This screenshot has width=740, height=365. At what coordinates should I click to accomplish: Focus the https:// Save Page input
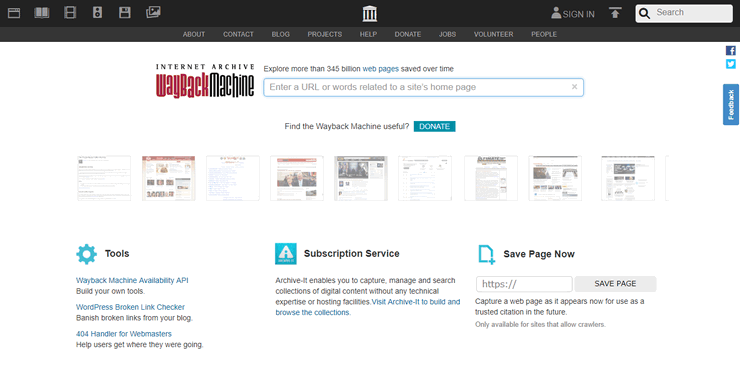click(524, 284)
